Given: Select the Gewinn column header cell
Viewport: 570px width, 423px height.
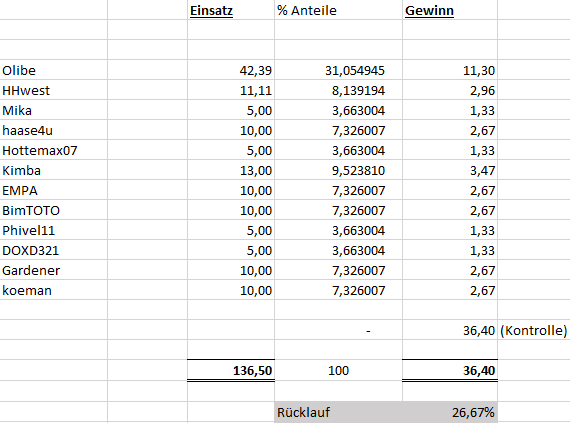Looking at the screenshot, I should (450, 10).
